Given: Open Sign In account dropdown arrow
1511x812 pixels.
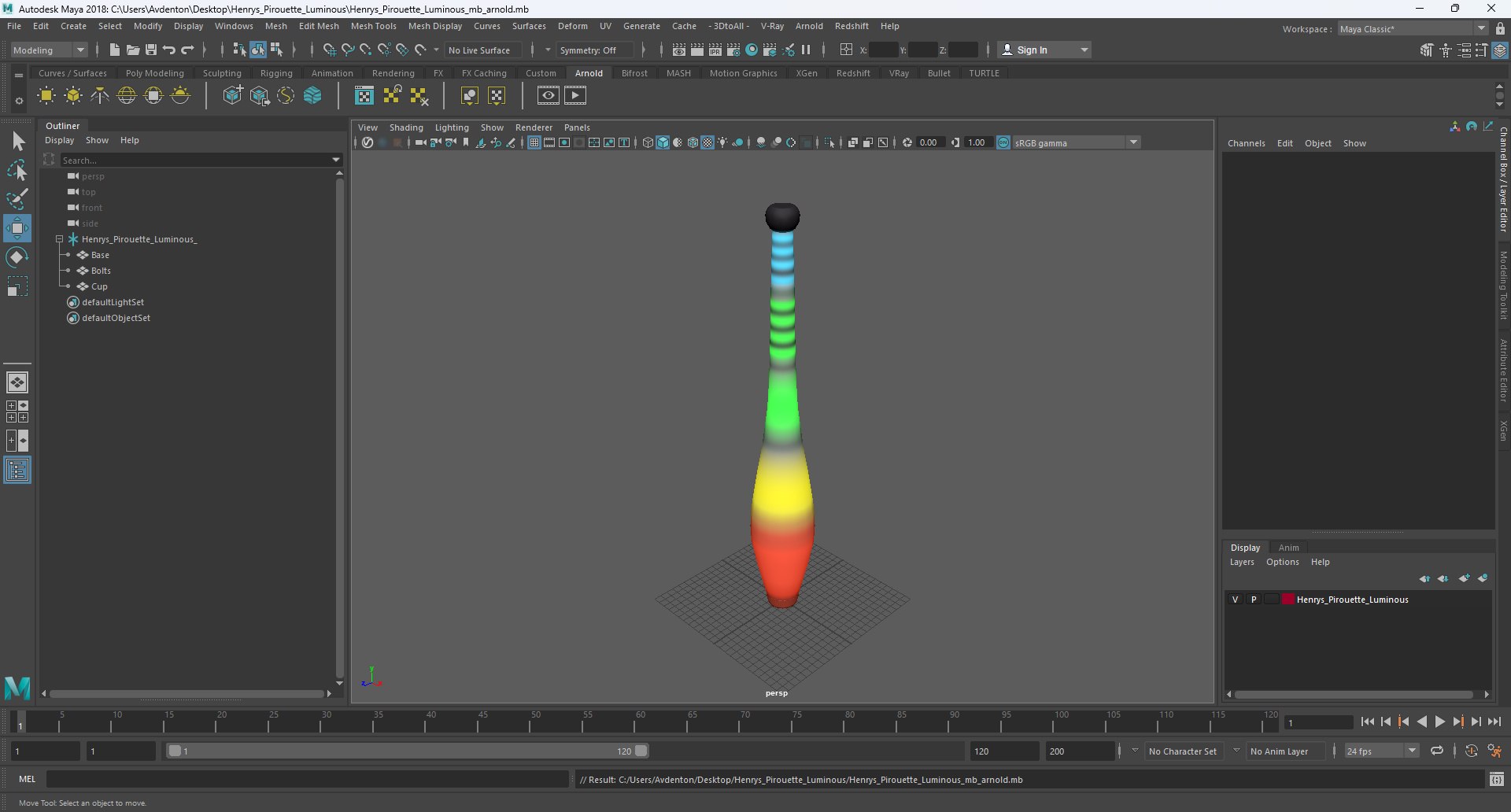Looking at the screenshot, I should [1084, 50].
